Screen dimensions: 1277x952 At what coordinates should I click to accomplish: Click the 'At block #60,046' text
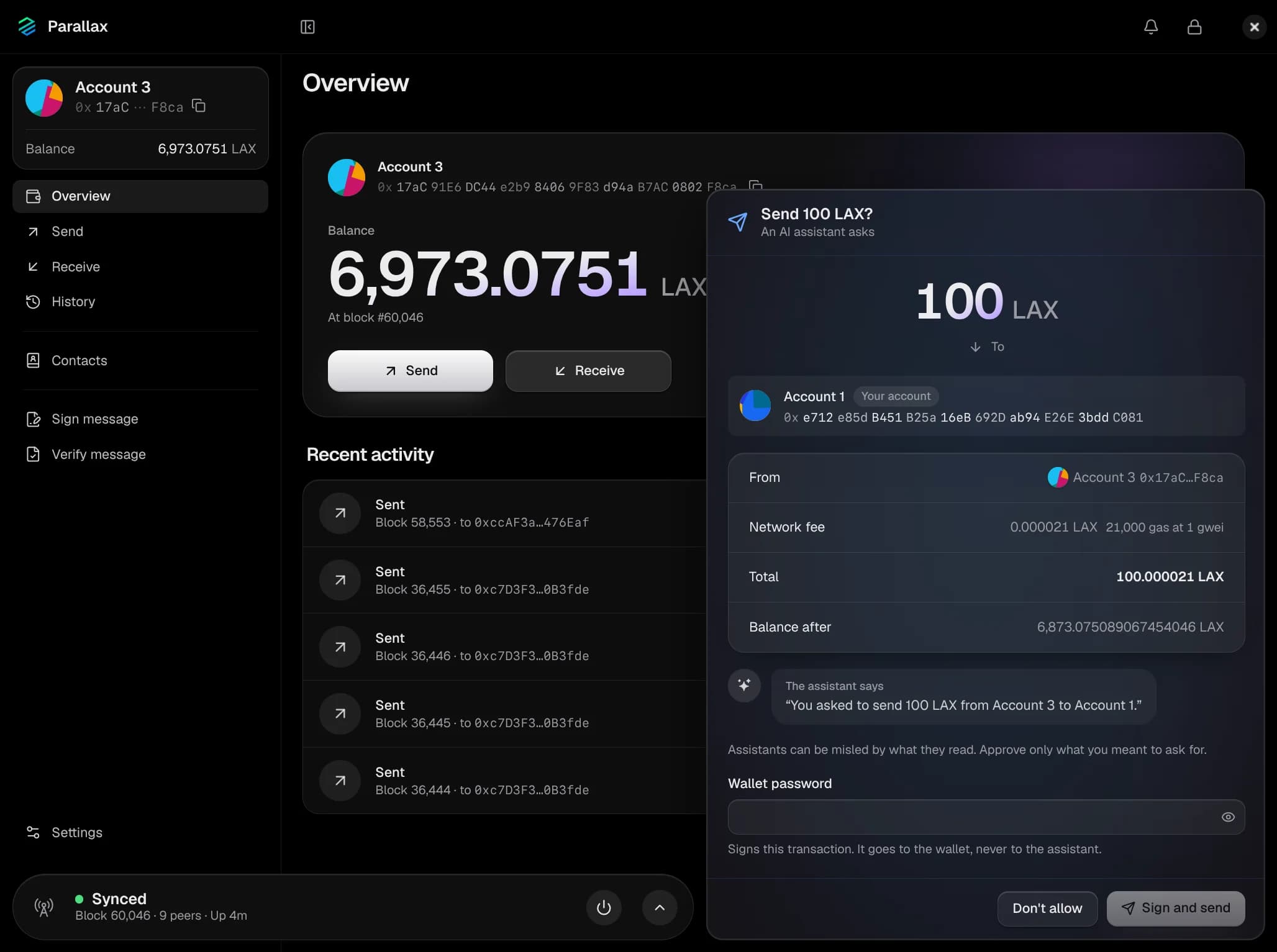click(x=375, y=318)
